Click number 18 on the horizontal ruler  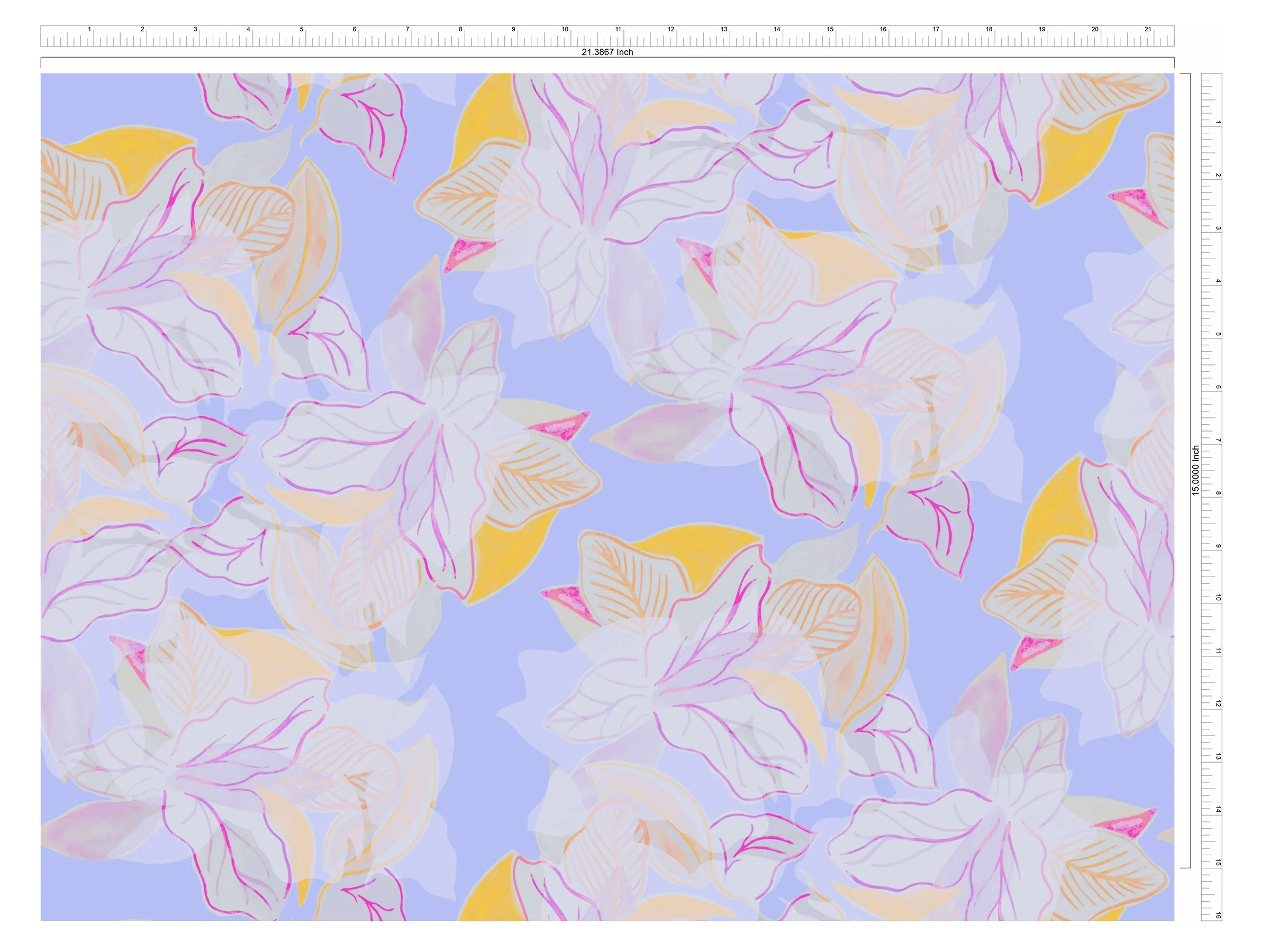click(x=988, y=29)
